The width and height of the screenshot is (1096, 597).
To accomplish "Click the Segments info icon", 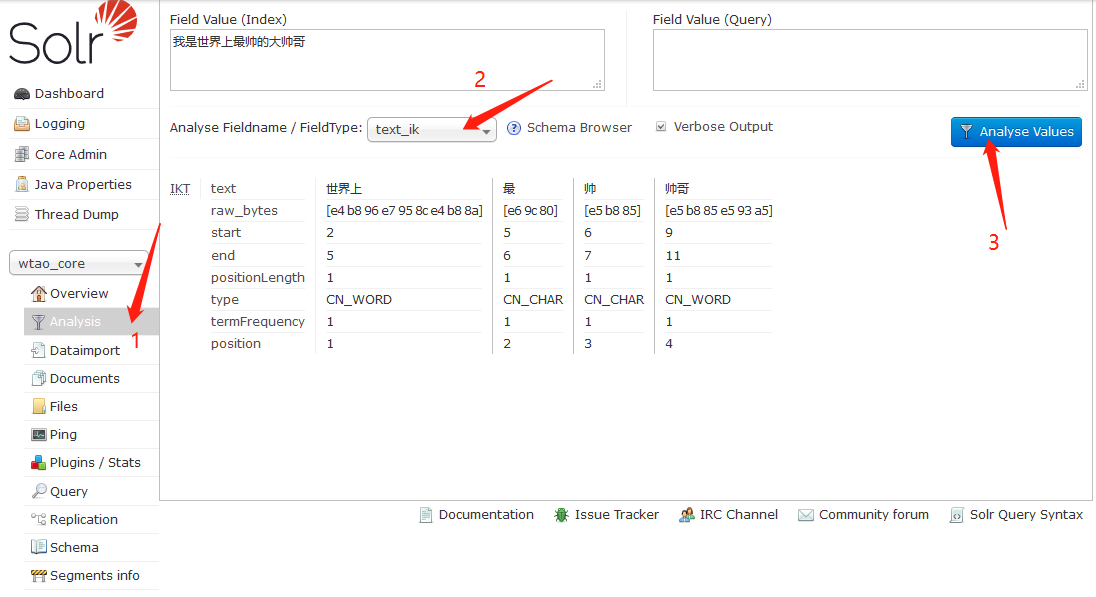I will coord(38,575).
